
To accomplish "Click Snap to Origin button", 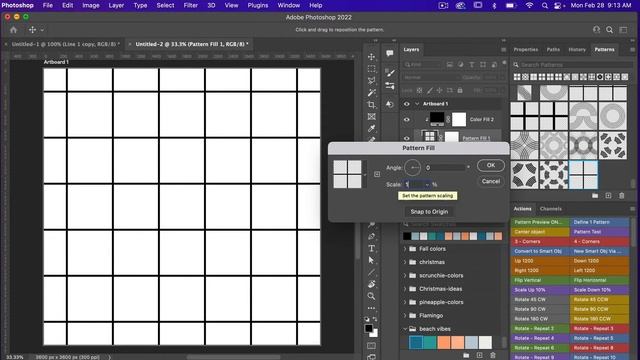I will click(429, 211).
